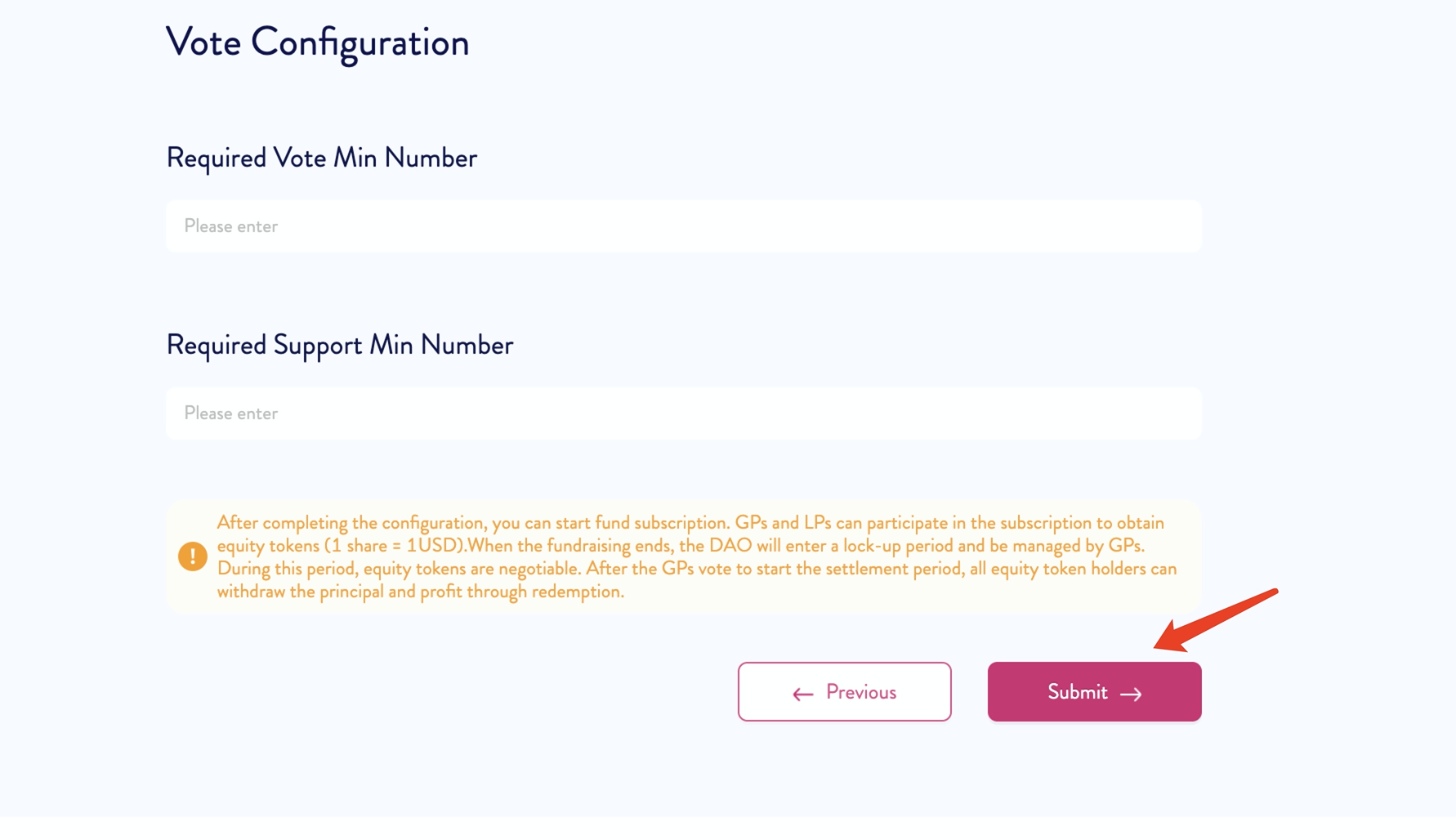1456x840 pixels.
Task: Focus the Required Support Min Number input
Action: pos(683,413)
